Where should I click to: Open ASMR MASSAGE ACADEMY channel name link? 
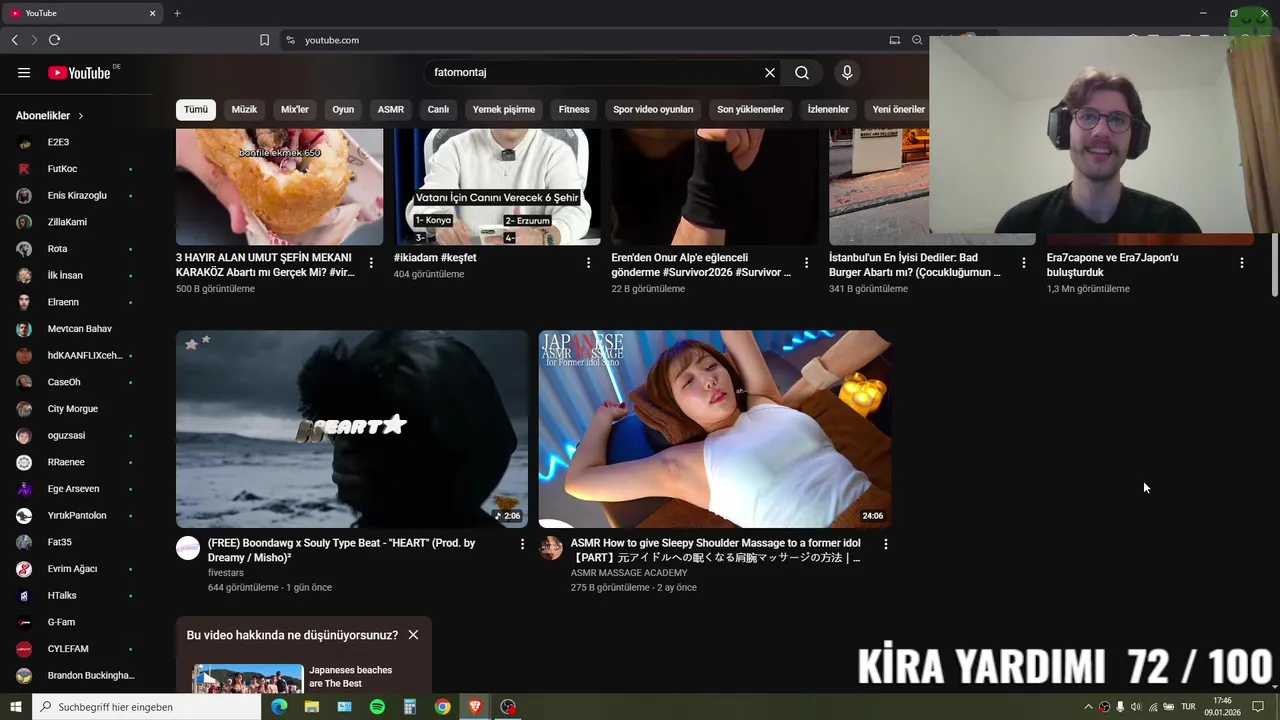[629, 573]
